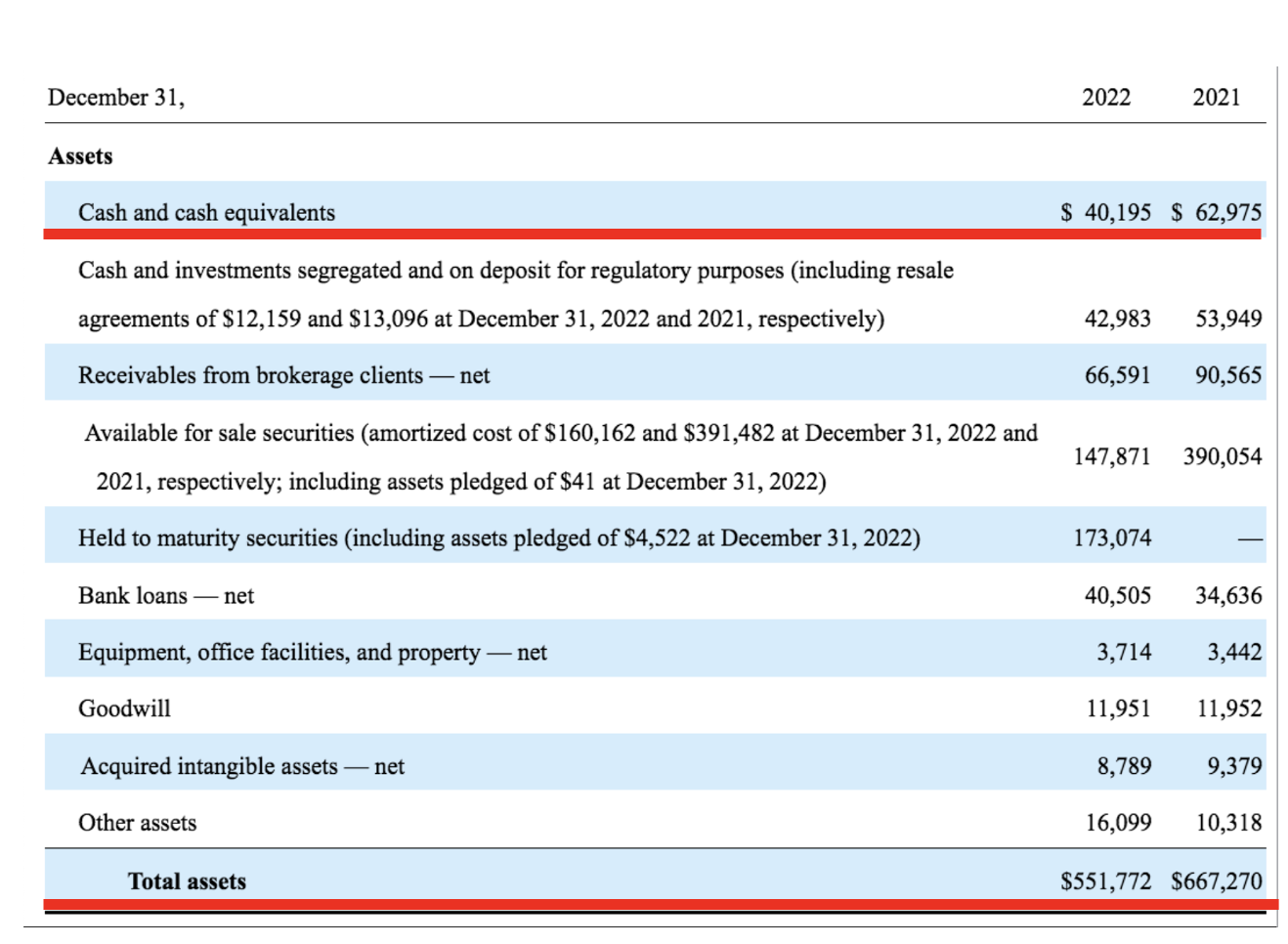The image size is (1288, 944).
Task: Select the value 16,099
Action: tap(1119, 823)
